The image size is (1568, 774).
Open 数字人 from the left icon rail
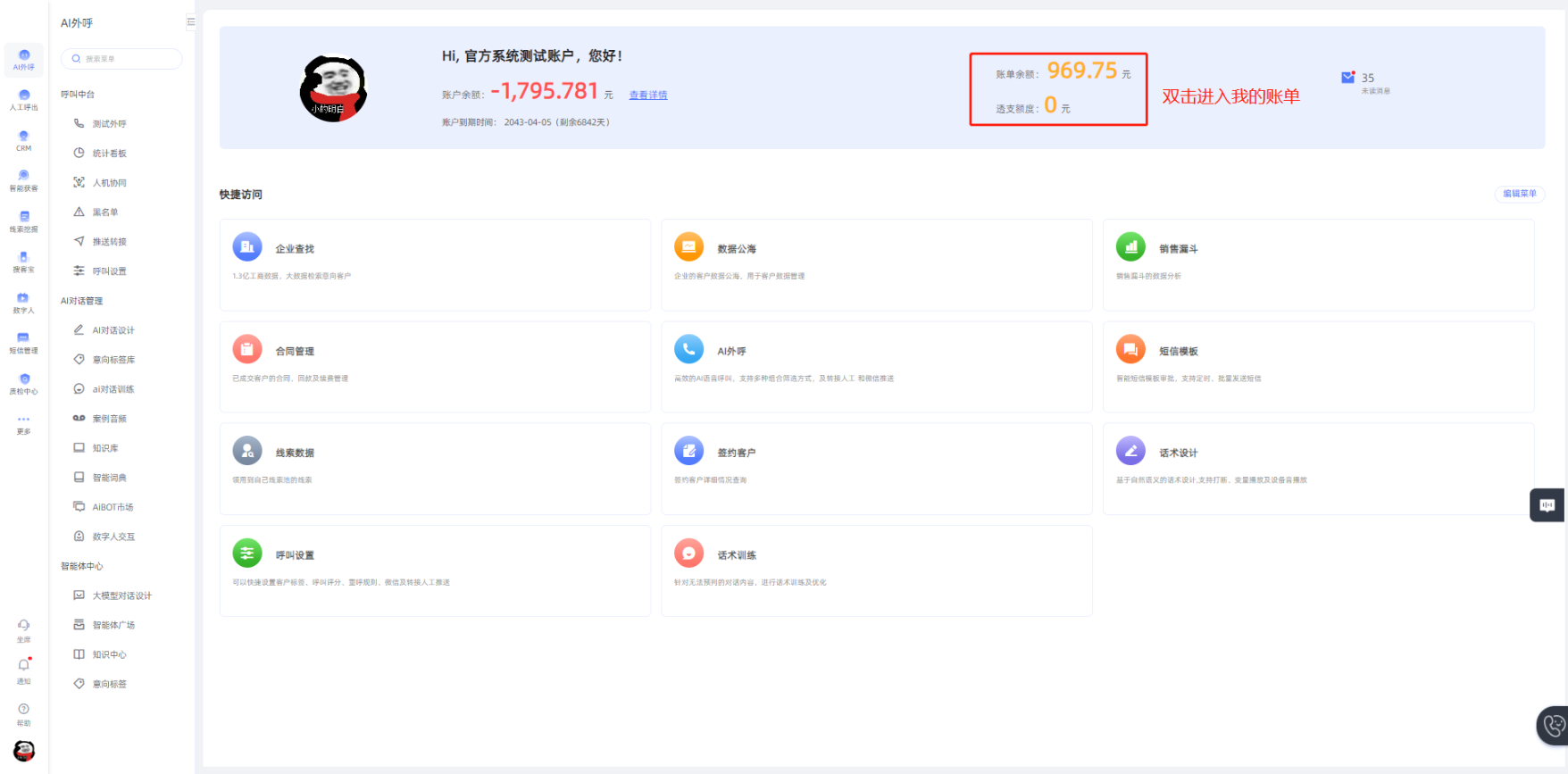(24, 303)
